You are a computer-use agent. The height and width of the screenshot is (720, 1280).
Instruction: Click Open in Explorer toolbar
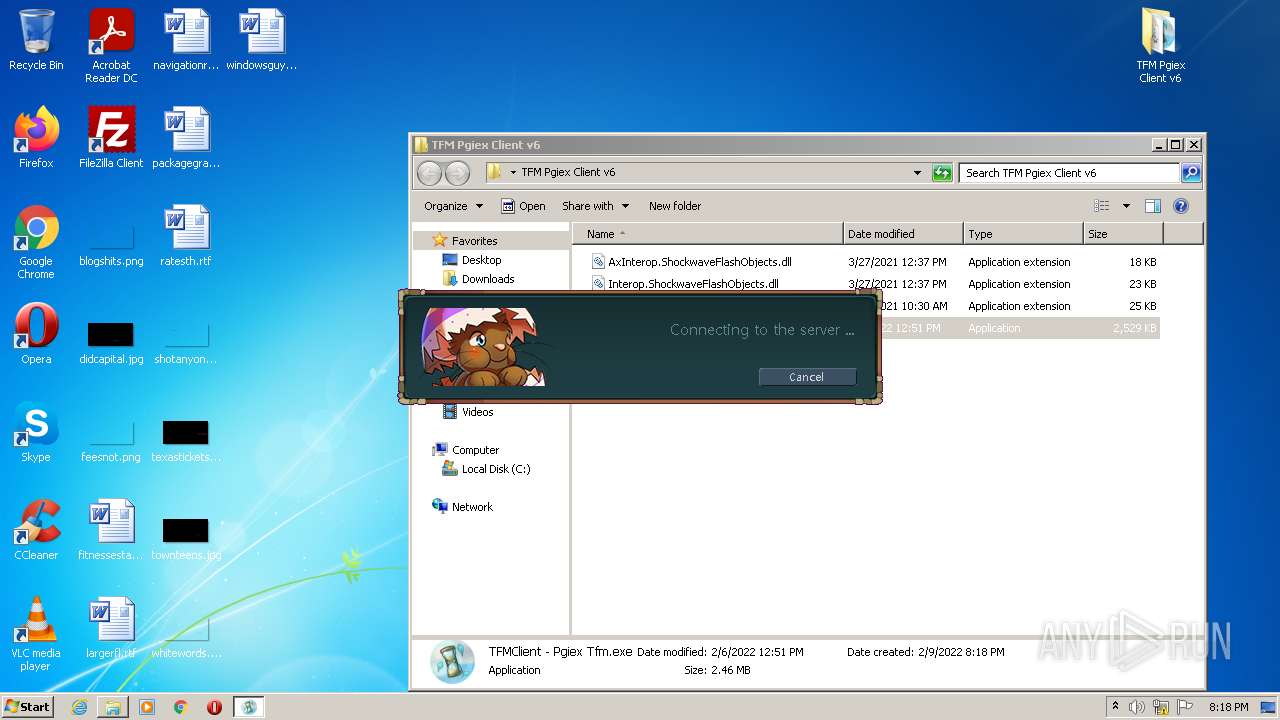(523, 206)
